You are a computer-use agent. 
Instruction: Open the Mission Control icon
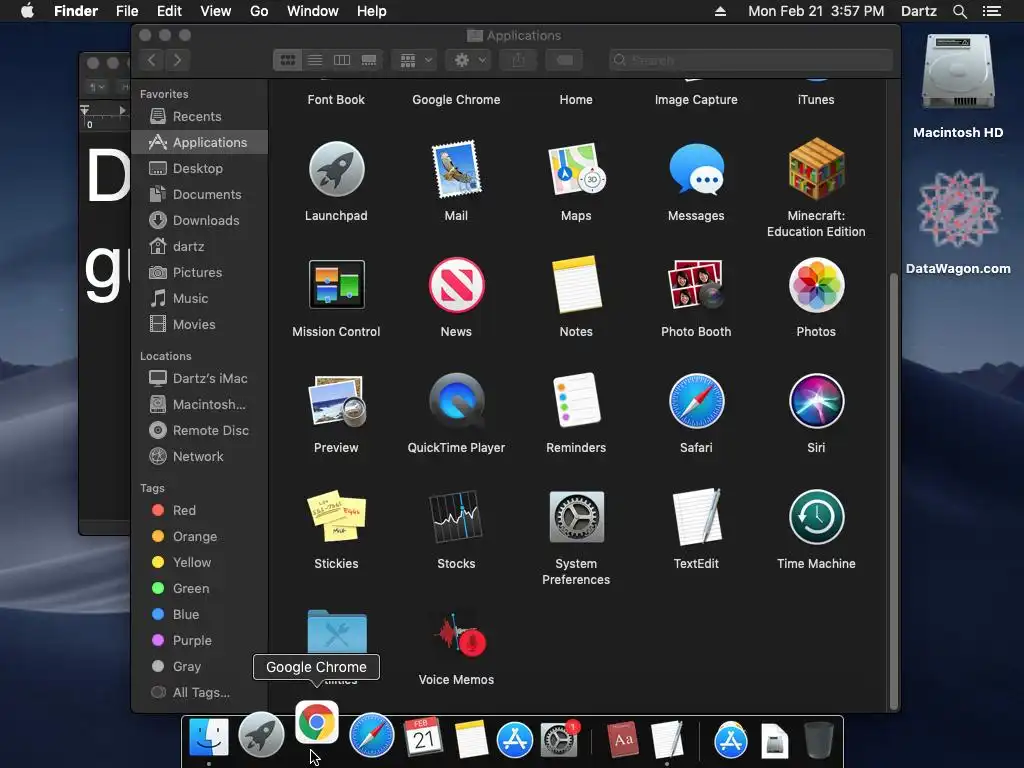336,285
